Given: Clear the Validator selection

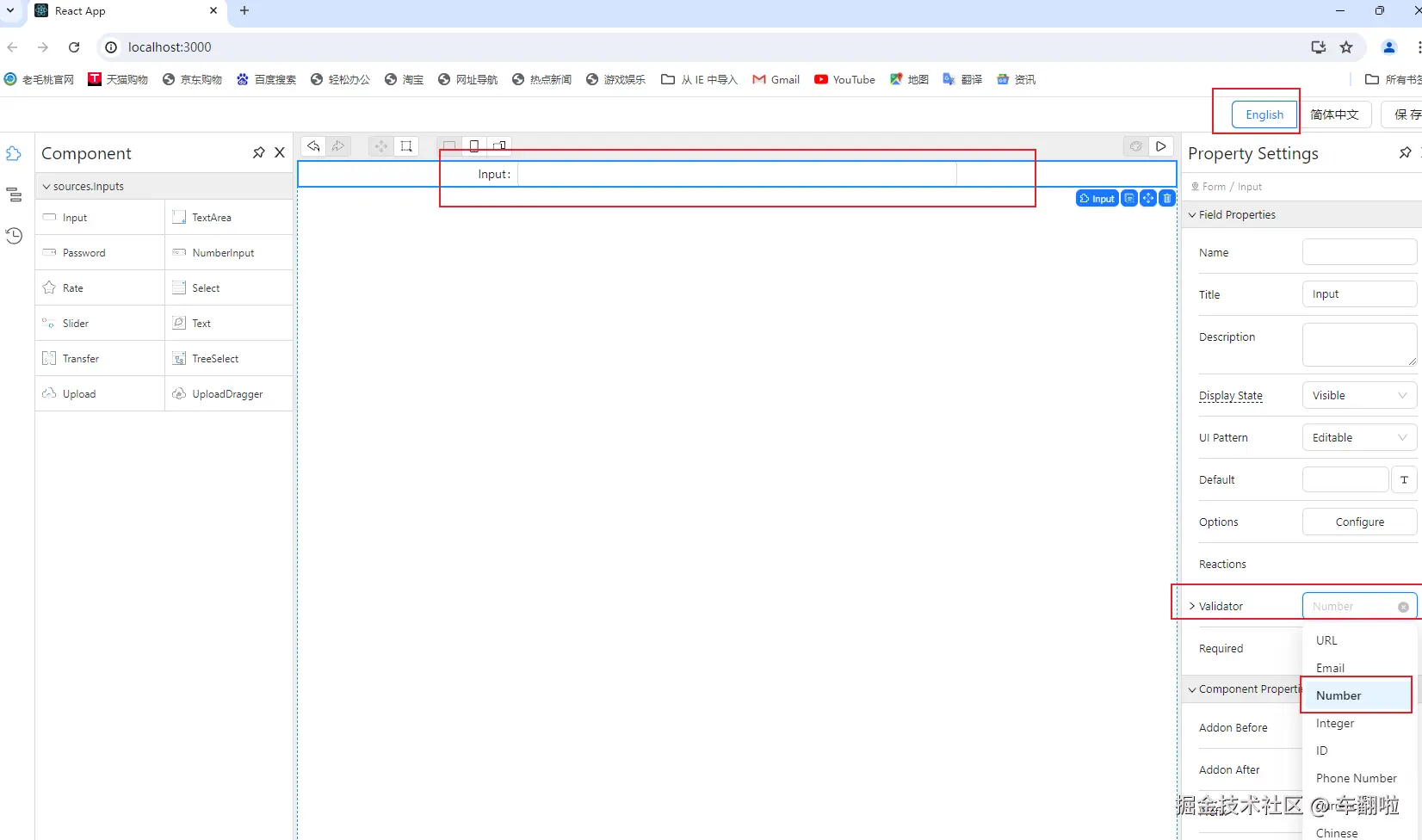Looking at the screenshot, I should pos(1403,607).
